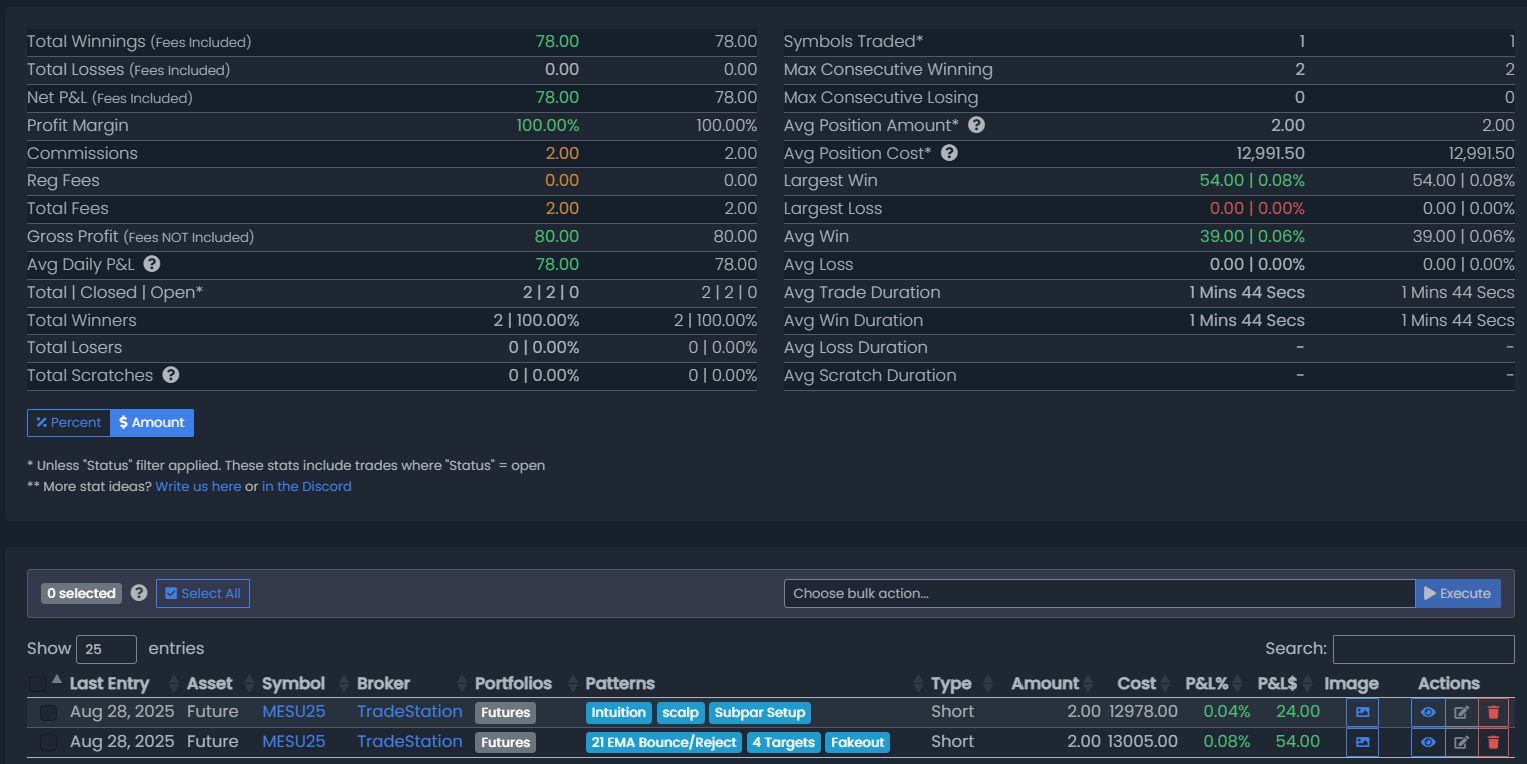Open image for the Fakeout trade
Viewport: 1527px width, 764px height.
(1362, 743)
